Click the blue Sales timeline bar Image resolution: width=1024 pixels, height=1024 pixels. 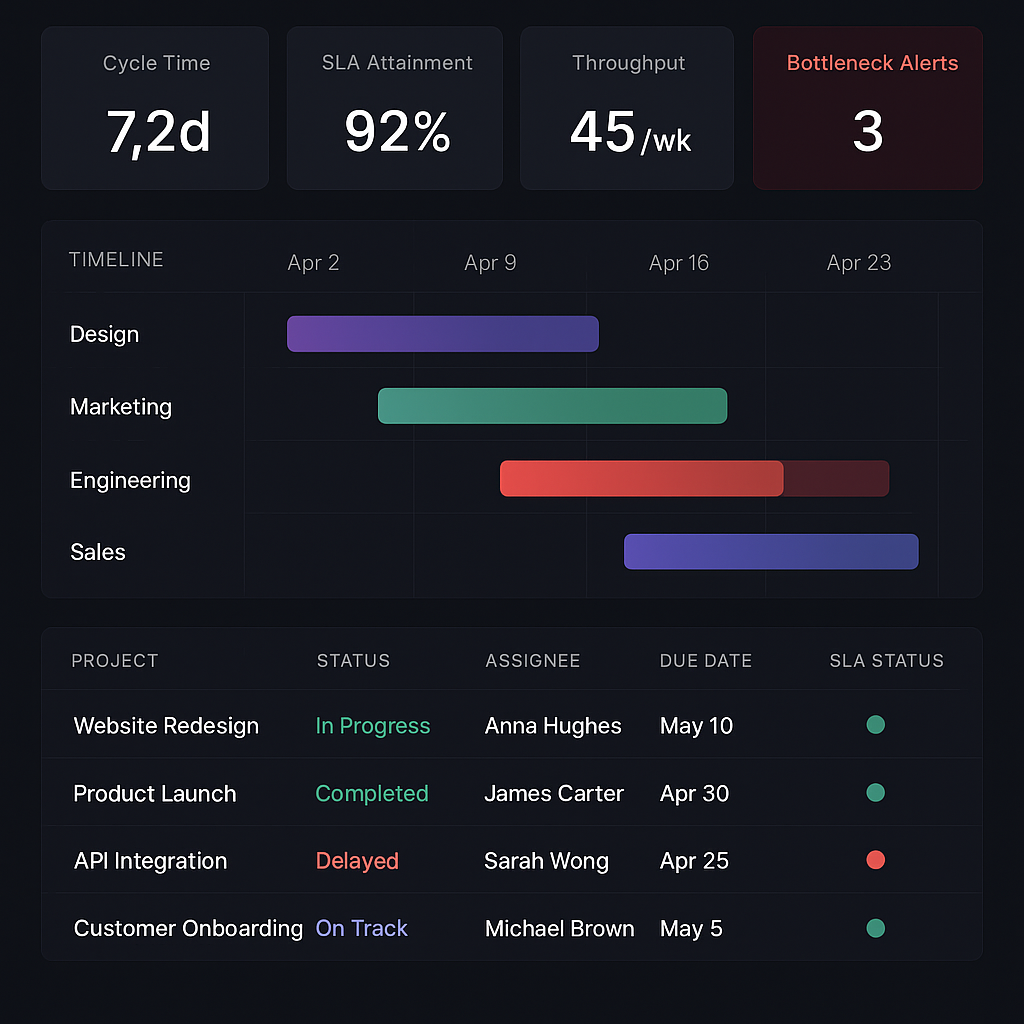(x=770, y=552)
